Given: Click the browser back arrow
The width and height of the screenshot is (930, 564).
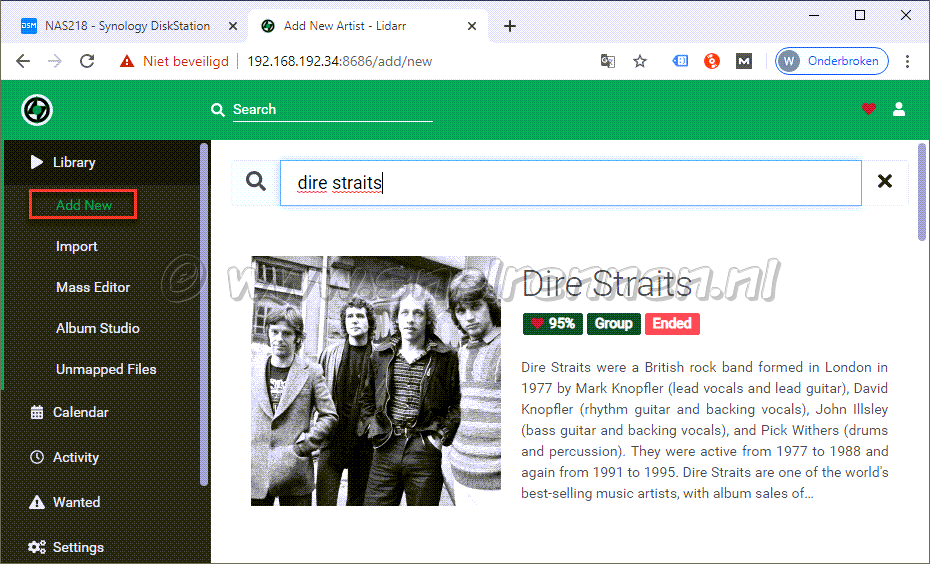Looking at the screenshot, I should (x=23, y=61).
